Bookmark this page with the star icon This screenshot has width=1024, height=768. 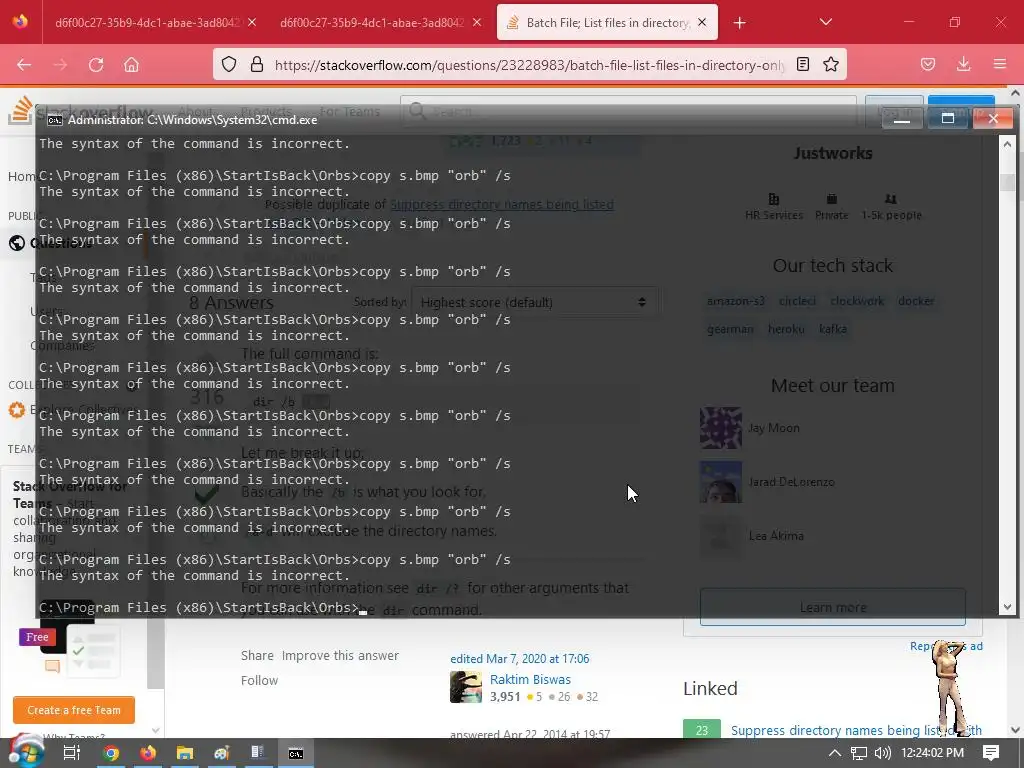(831, 64)
